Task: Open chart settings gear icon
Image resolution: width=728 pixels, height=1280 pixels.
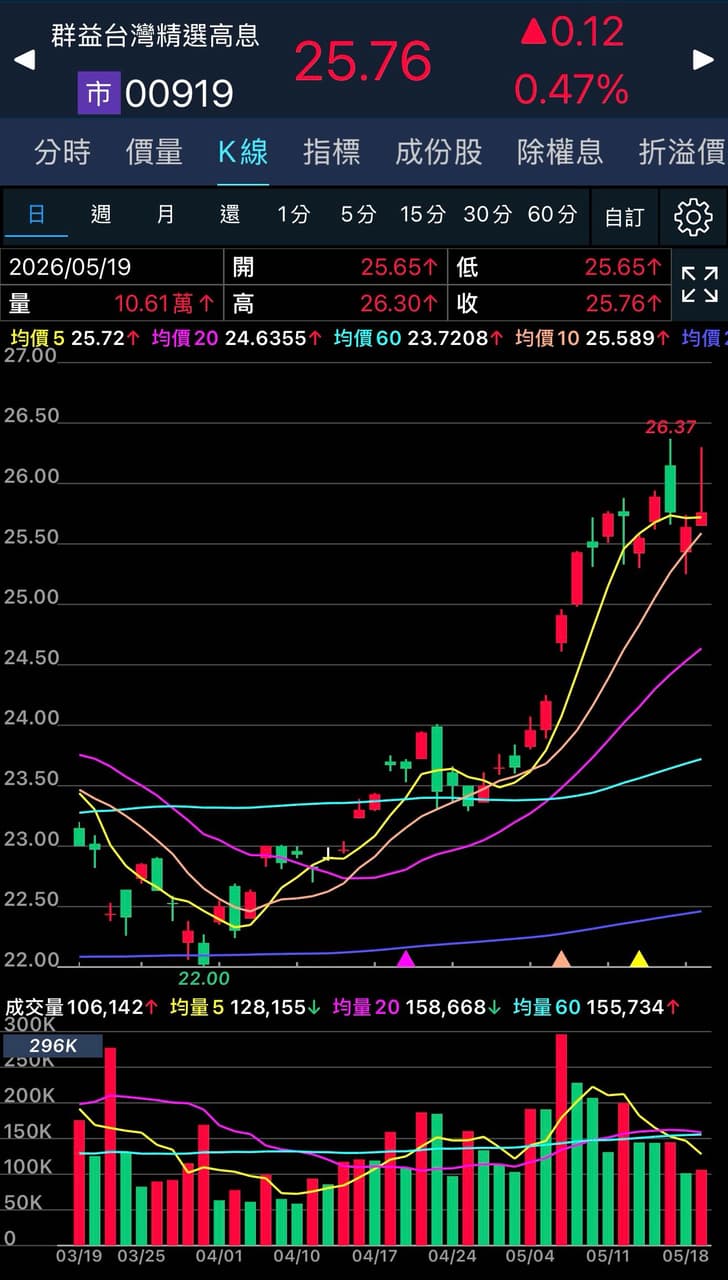Action: coord(693,216)
